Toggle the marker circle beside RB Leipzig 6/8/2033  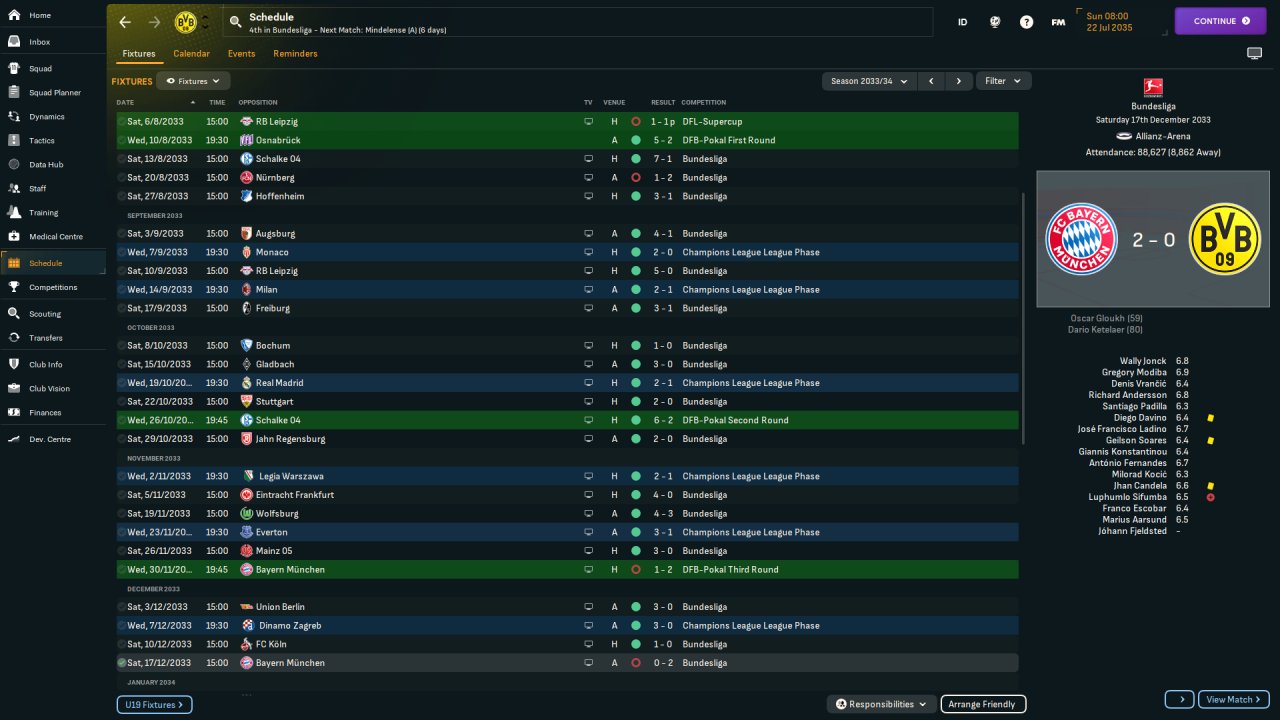point(122,122)
